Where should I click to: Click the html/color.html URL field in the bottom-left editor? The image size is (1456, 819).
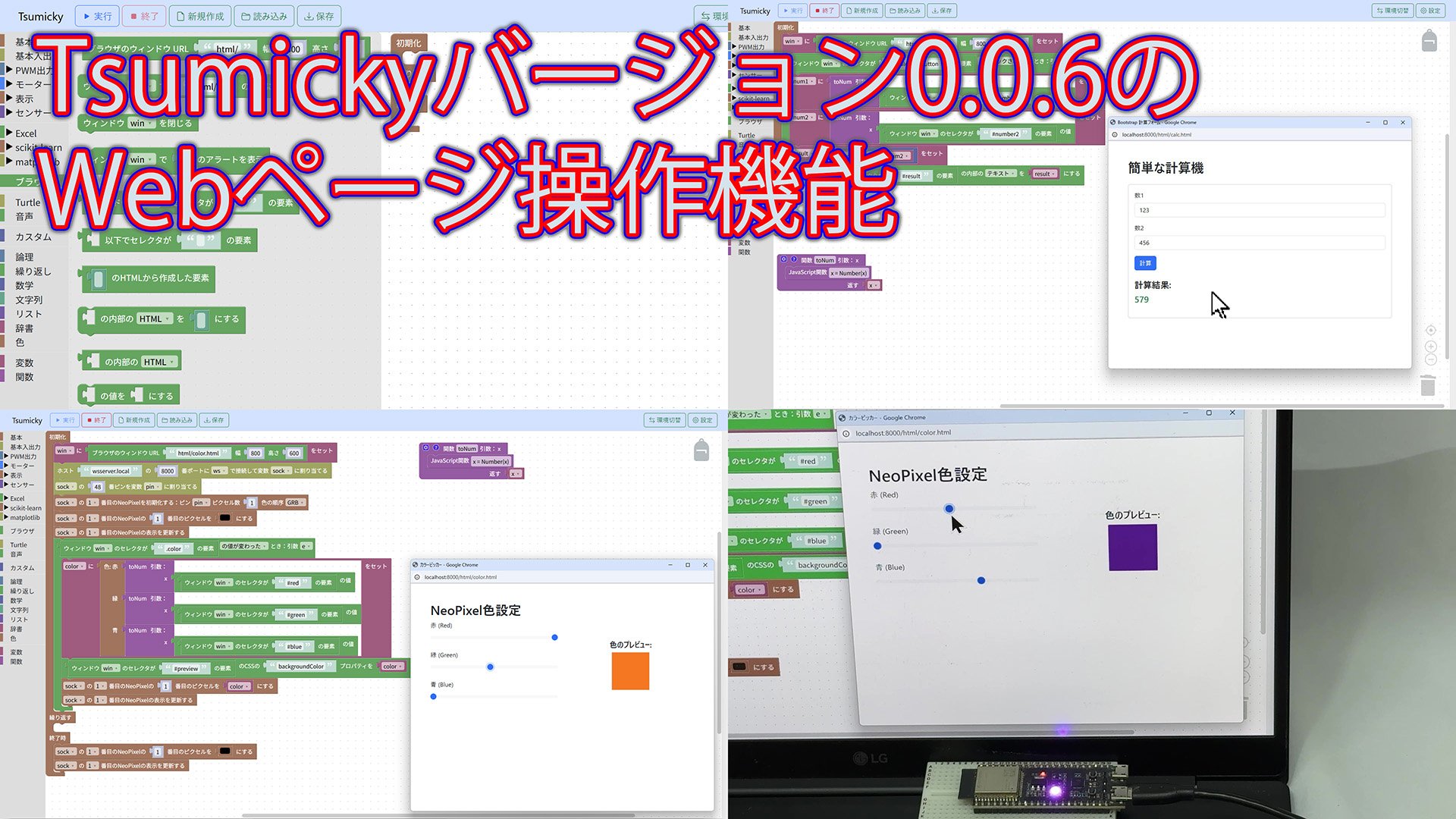click(x=199, y=453)
